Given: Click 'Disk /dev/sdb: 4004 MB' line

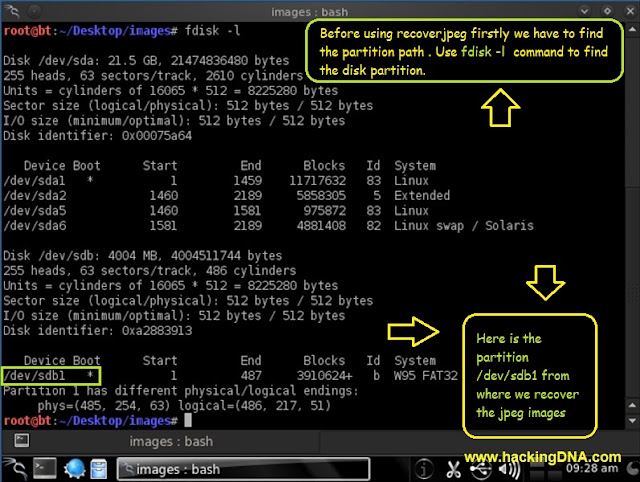Looking at the screenshot, I should pyautogui.click(x=142, y=256).
